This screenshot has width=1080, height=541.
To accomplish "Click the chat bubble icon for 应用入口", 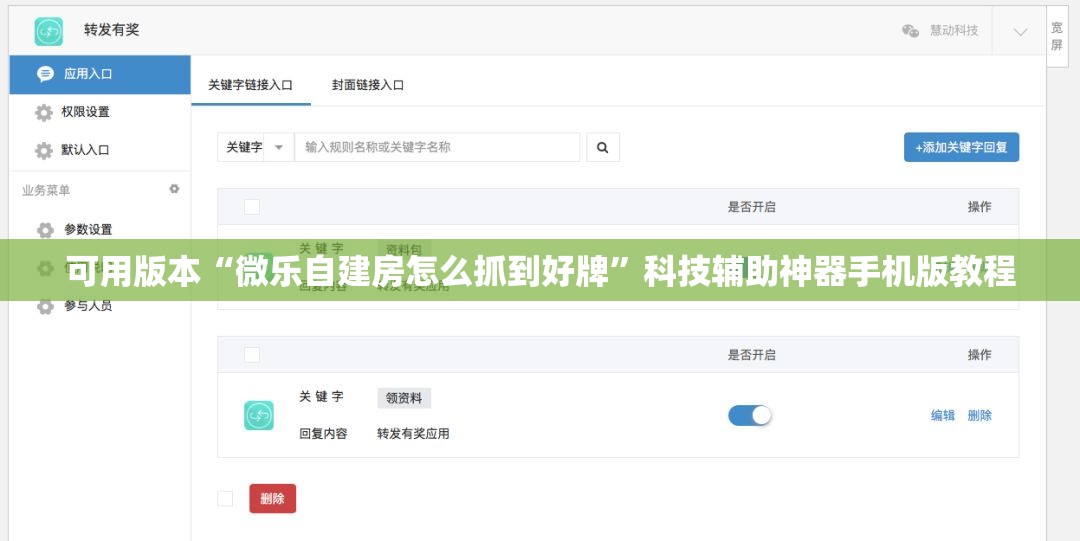I will click(x=45, y=74).
